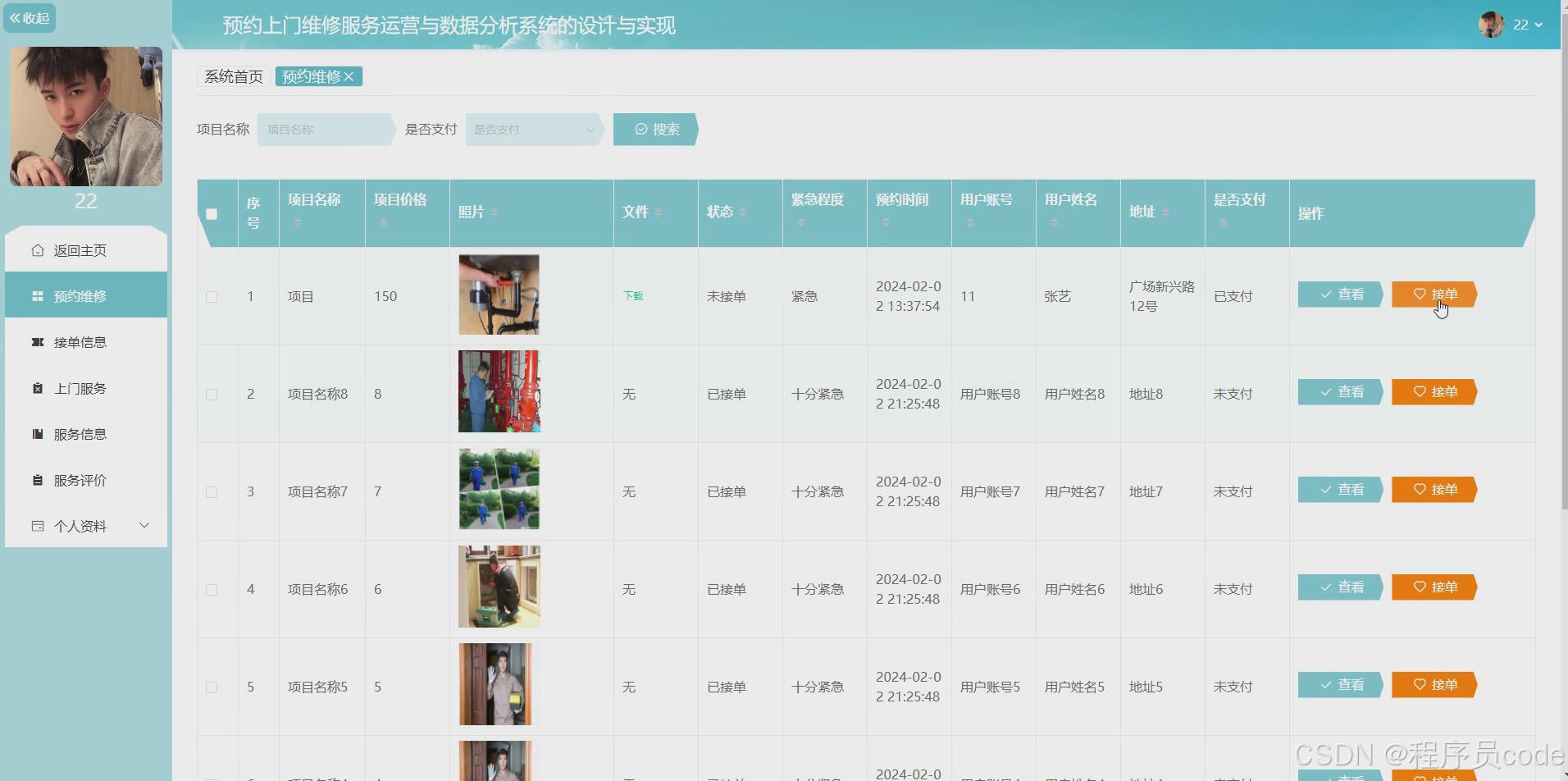Click the home icon beside 返回主页
The height and width of the screenshot is (781, 1568).
pyautogui.click(x=38, y=250)
